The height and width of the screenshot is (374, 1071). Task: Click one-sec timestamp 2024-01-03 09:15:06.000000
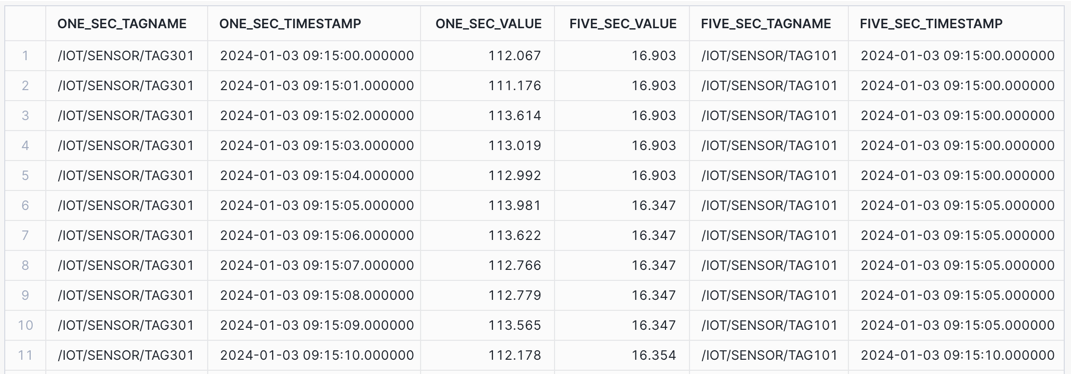click(314, 235)
